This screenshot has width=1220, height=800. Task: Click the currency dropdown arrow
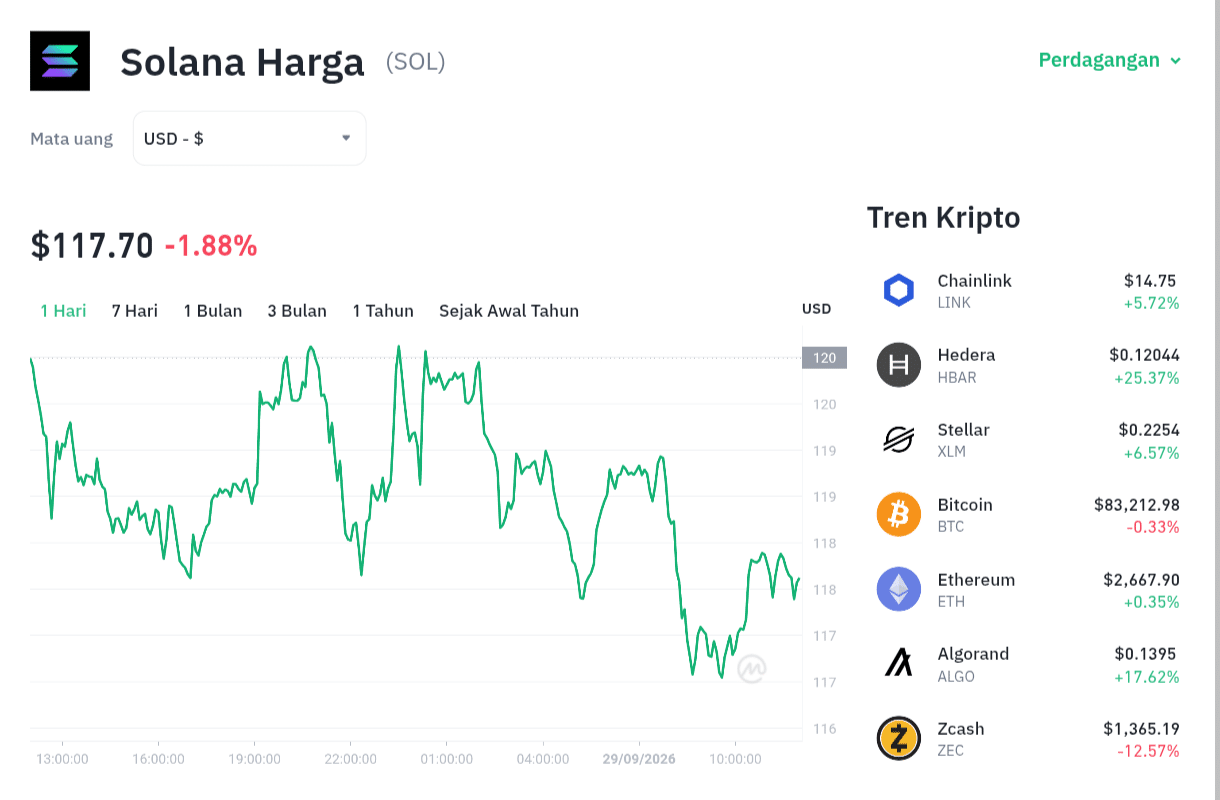(x=346, y=138)
